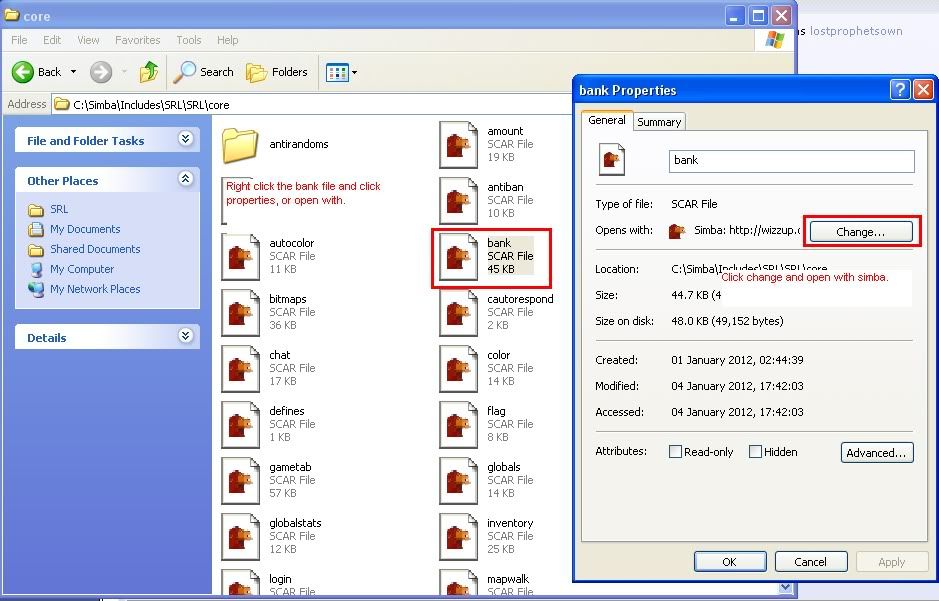Switch to the Summary tab
This screenshot has width=939, height=601.
659,122
